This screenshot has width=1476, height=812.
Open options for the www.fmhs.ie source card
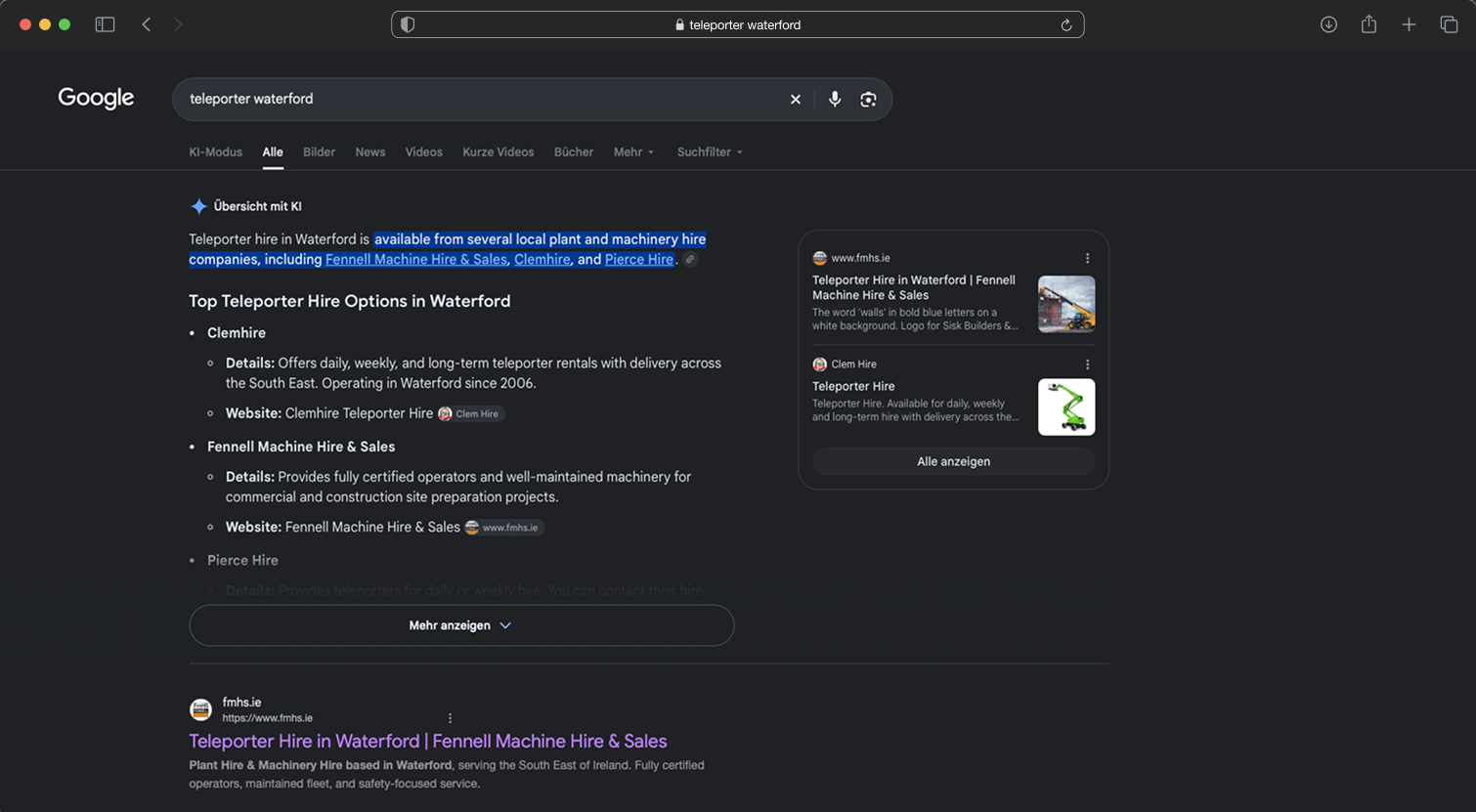tap(1087, 258)
